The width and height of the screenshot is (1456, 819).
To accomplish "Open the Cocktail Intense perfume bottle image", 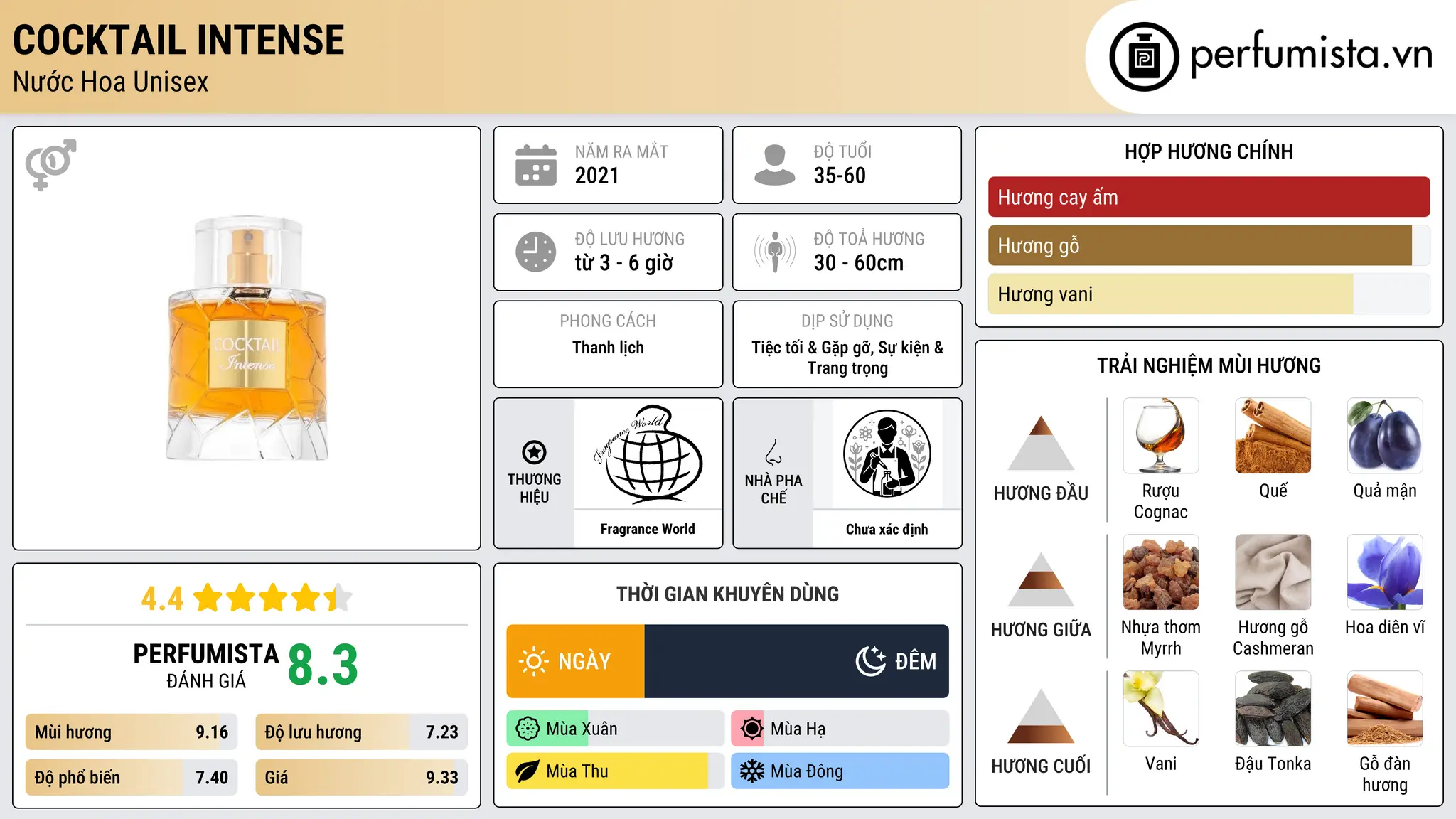I will [x=247, y=338].
